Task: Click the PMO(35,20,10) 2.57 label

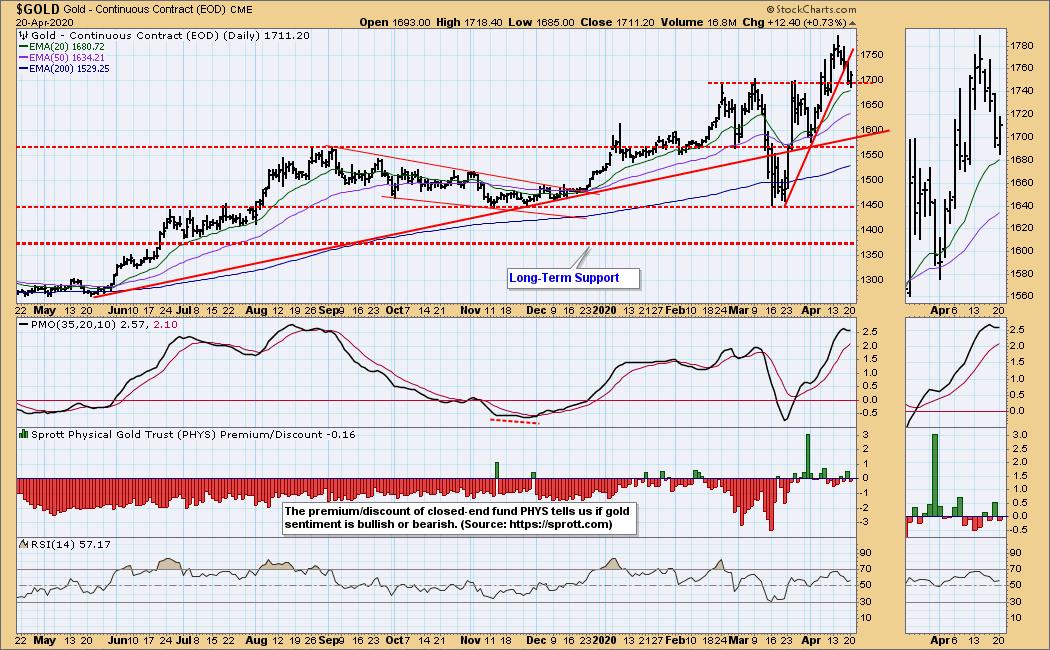Action: pyautogui.click(x=90, y=324)
